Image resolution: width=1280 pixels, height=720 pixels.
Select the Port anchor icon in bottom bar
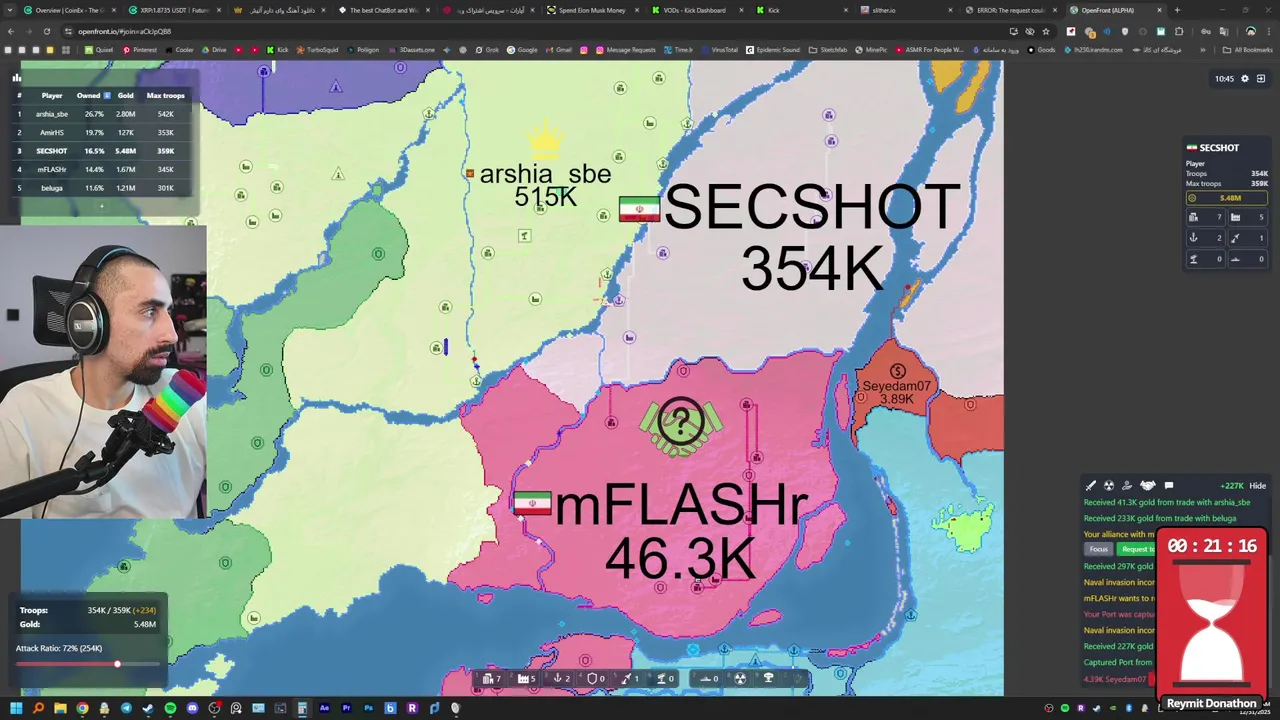pos(557,679)
